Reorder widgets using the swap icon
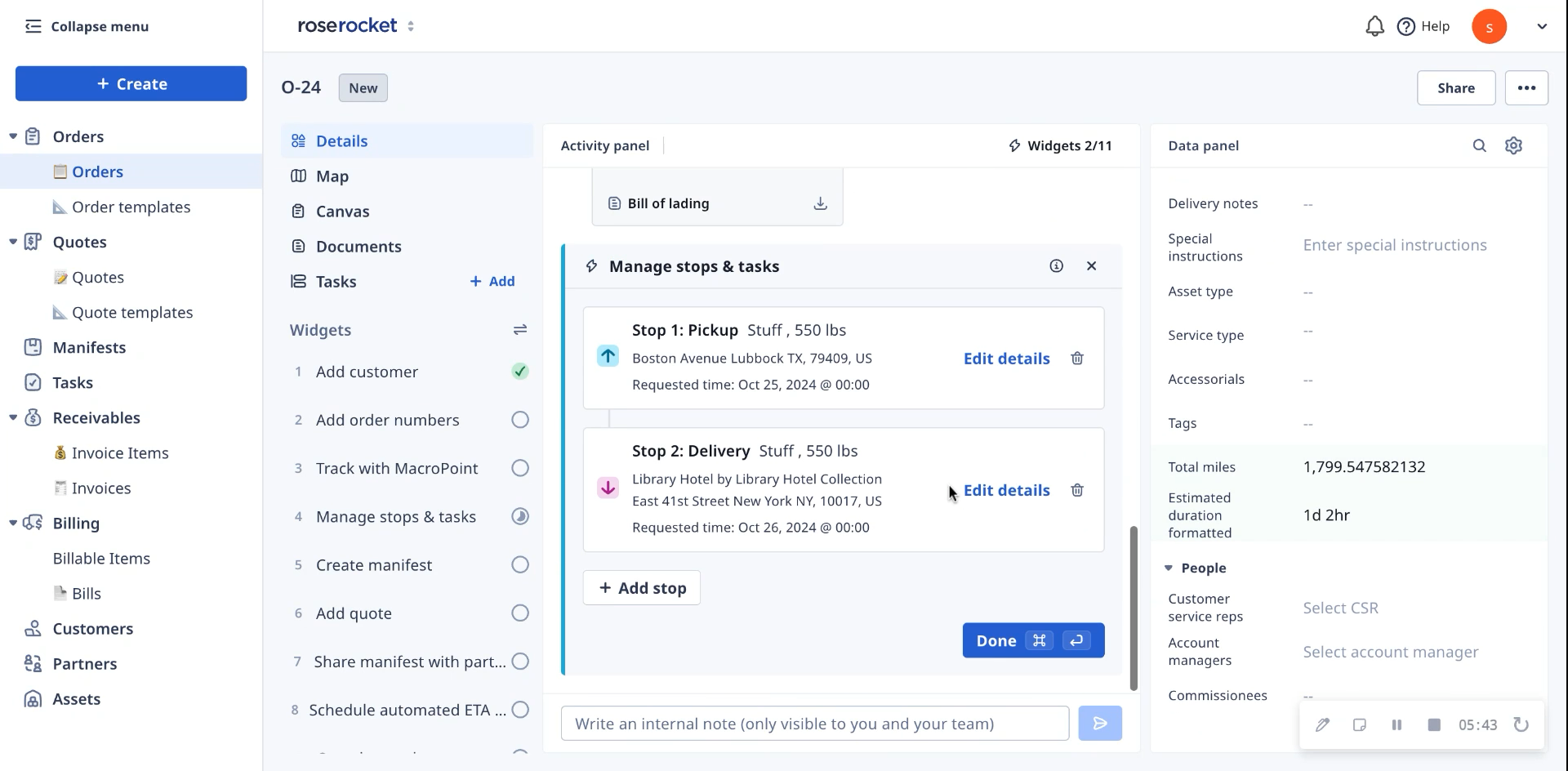This screenshot has width=1568, height=771. click(x=519, y=330)
